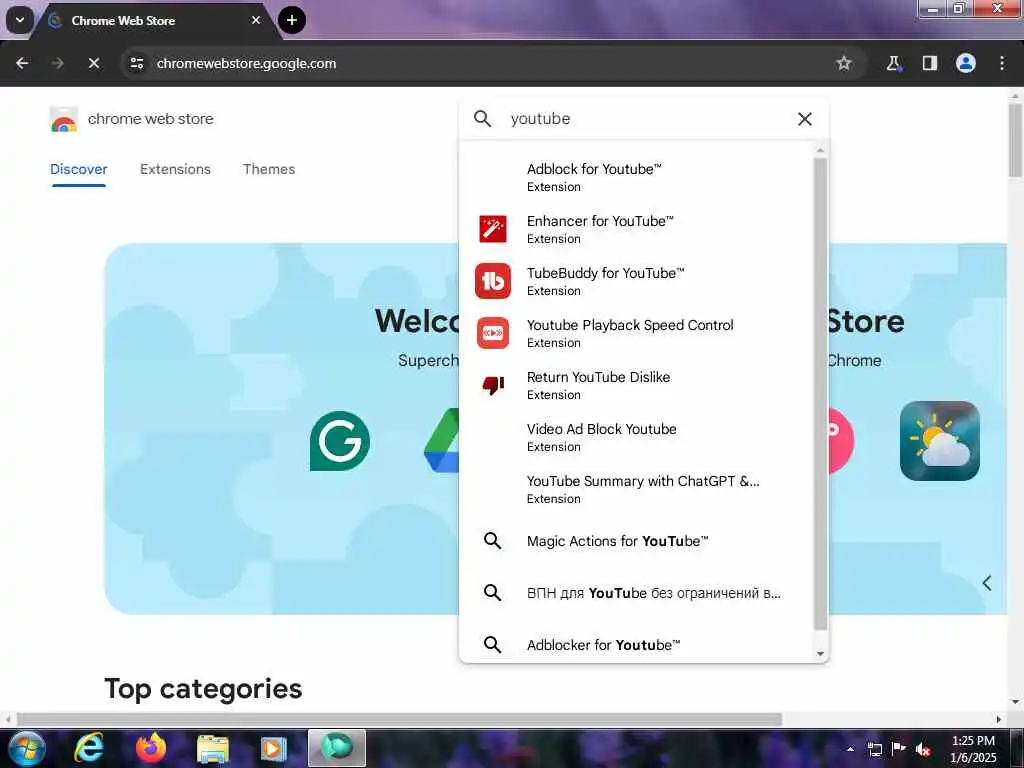This screenshot has width=1024, height=768.
Task: Select YouTube Summary with ChatGPT suggestion
Action: (x=637, y=489)
